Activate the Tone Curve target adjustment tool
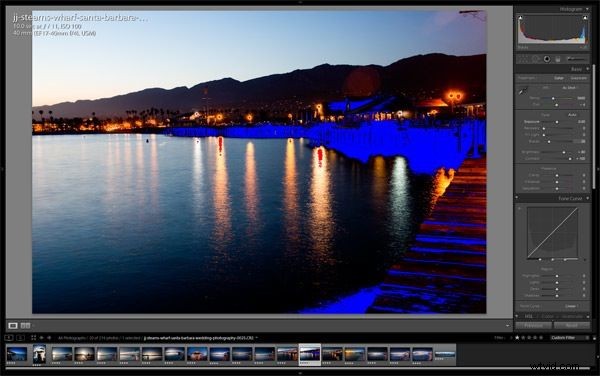This screenshot has height=376, width=600. tap(520, 208)
